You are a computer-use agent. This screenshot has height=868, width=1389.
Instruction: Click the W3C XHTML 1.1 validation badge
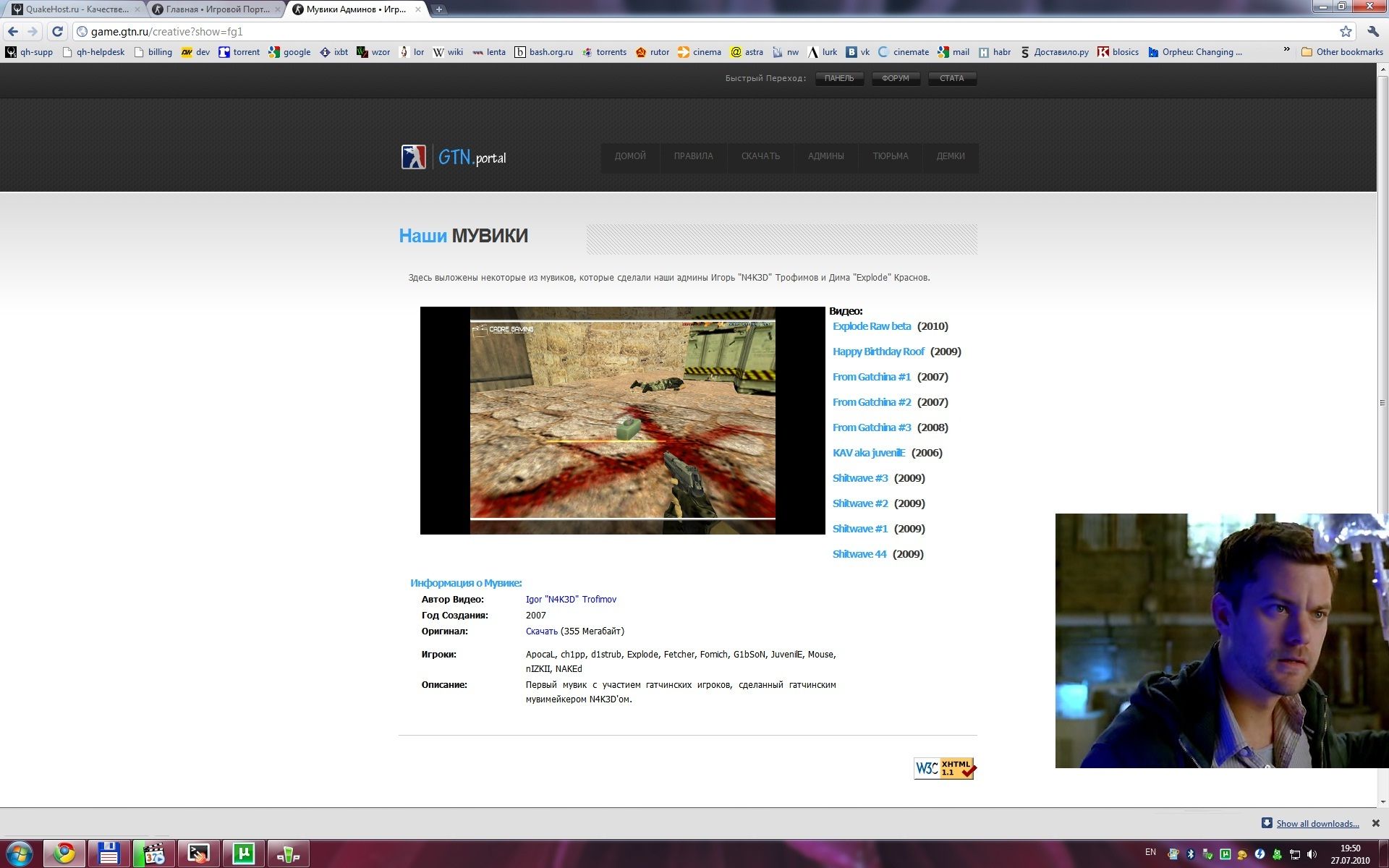[945, 768]
